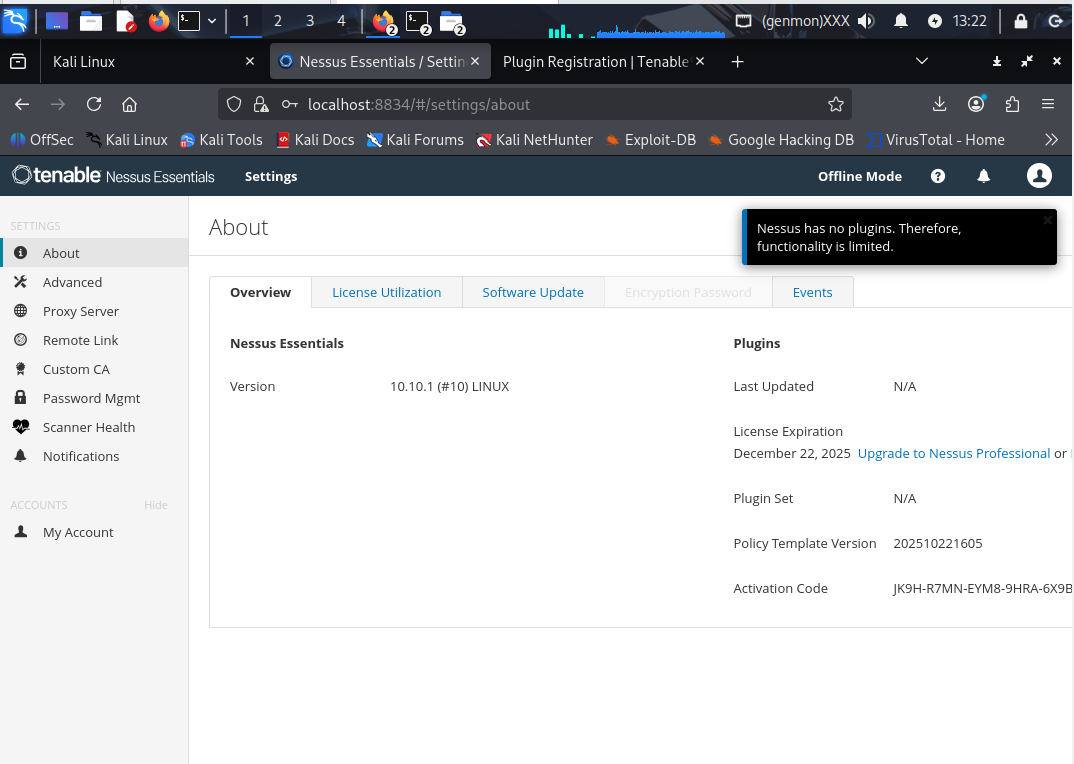The width and height of the screenshot is (1074, 764).
Task: Launch Firefox from the top panel
Action: pyautogui.click(x=159, y=21)
